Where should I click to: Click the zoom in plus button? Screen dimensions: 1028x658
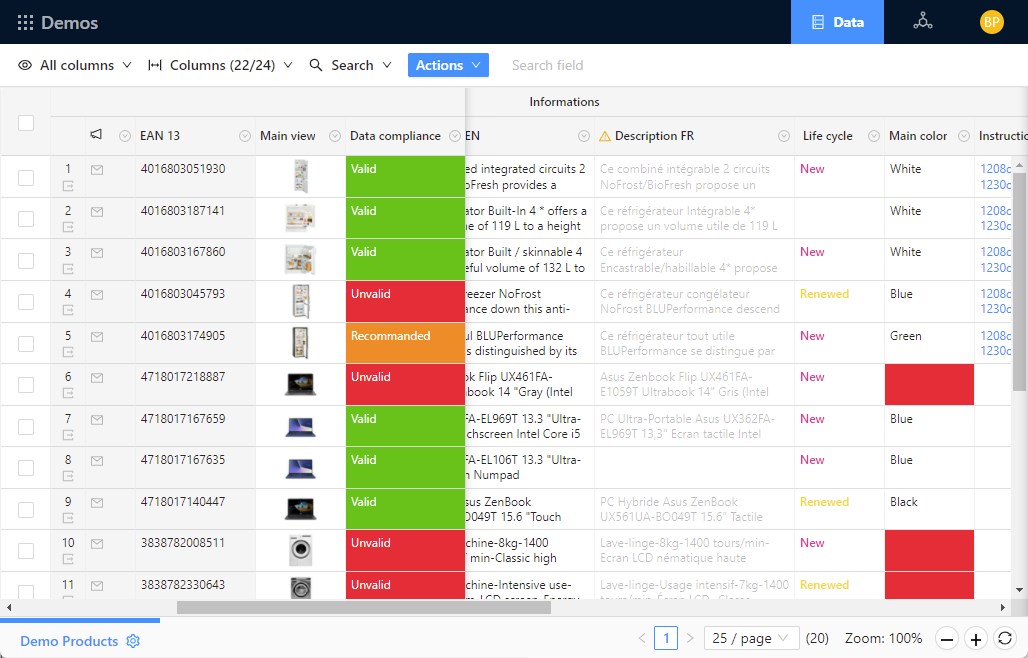[977, 638]
